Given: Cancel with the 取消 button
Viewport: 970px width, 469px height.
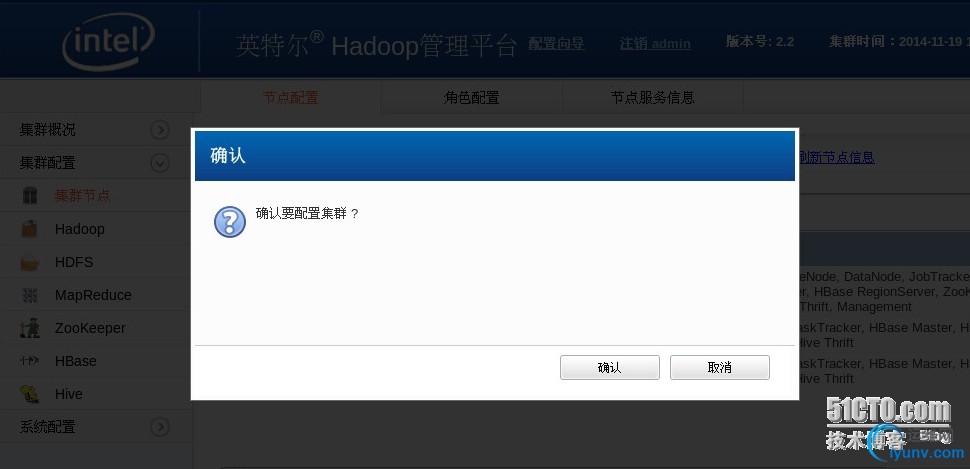Looking at the screenshot, I should click(x=720, y=368).
